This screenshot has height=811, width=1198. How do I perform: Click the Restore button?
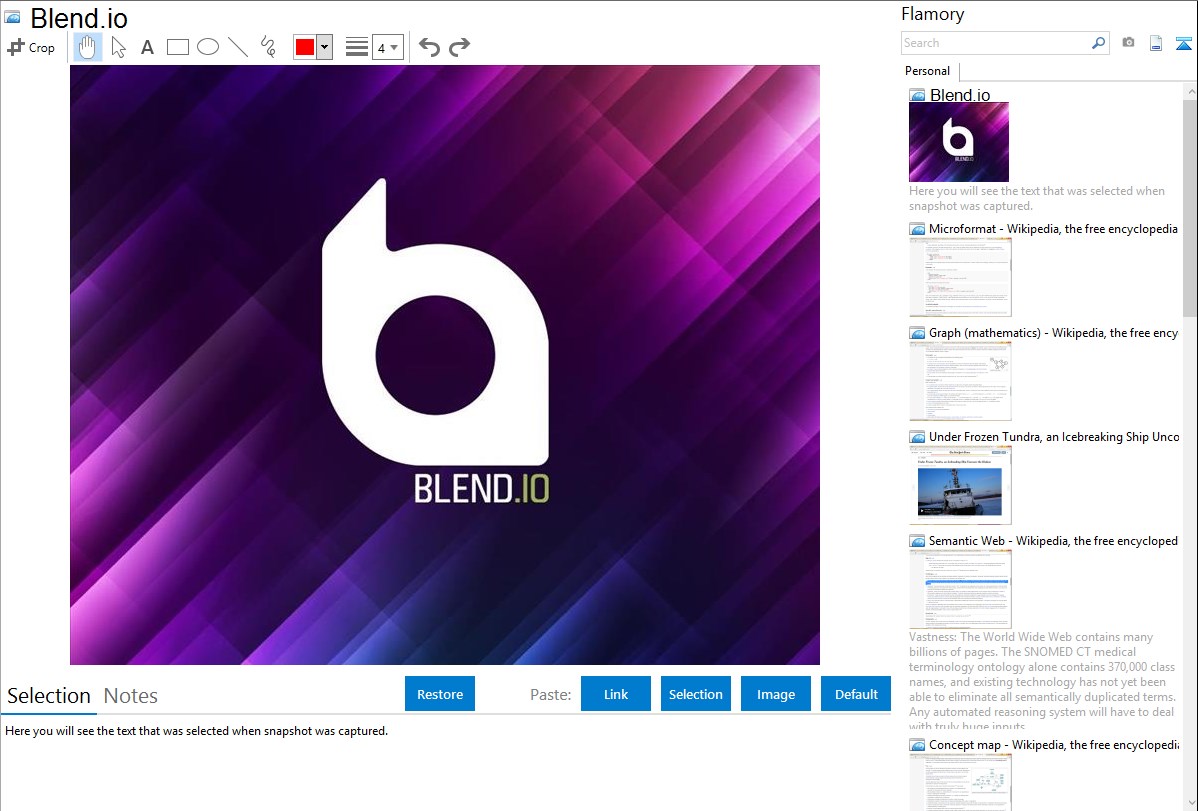point(440,694)
